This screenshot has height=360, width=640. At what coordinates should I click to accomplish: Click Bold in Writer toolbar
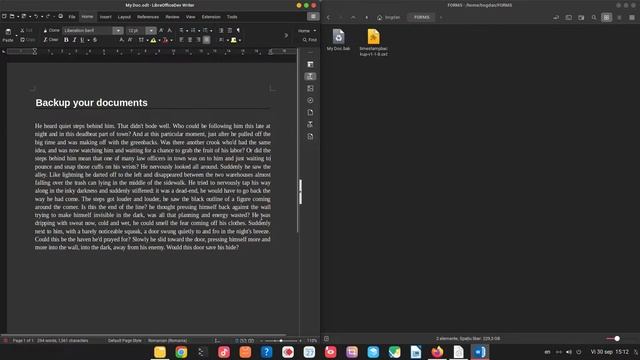point(66,40)
